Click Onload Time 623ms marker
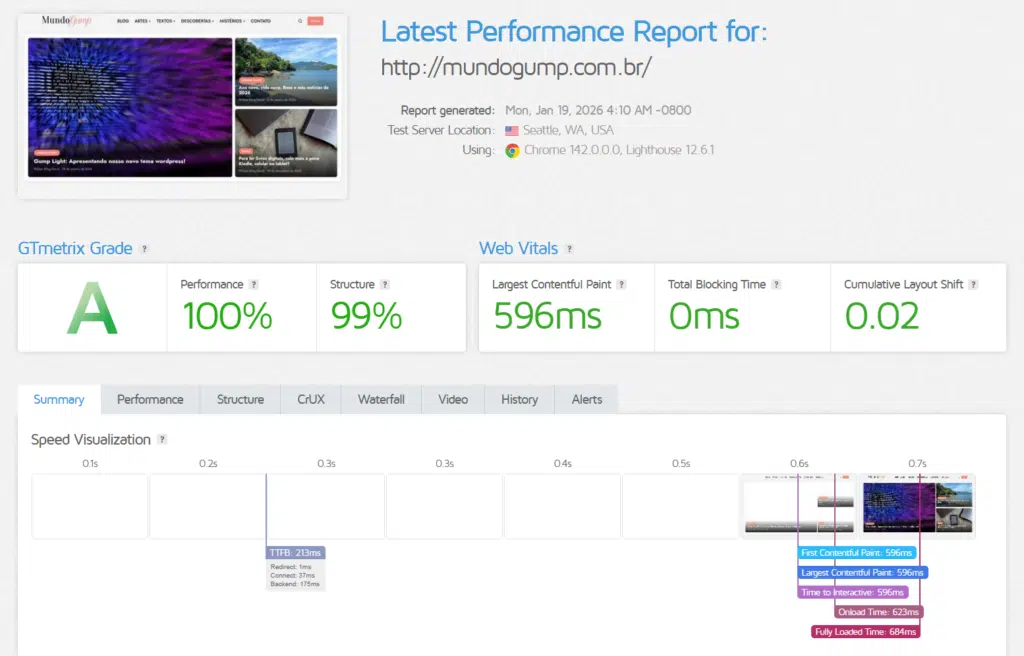1024x656 pixels. [x=878, y=612]
